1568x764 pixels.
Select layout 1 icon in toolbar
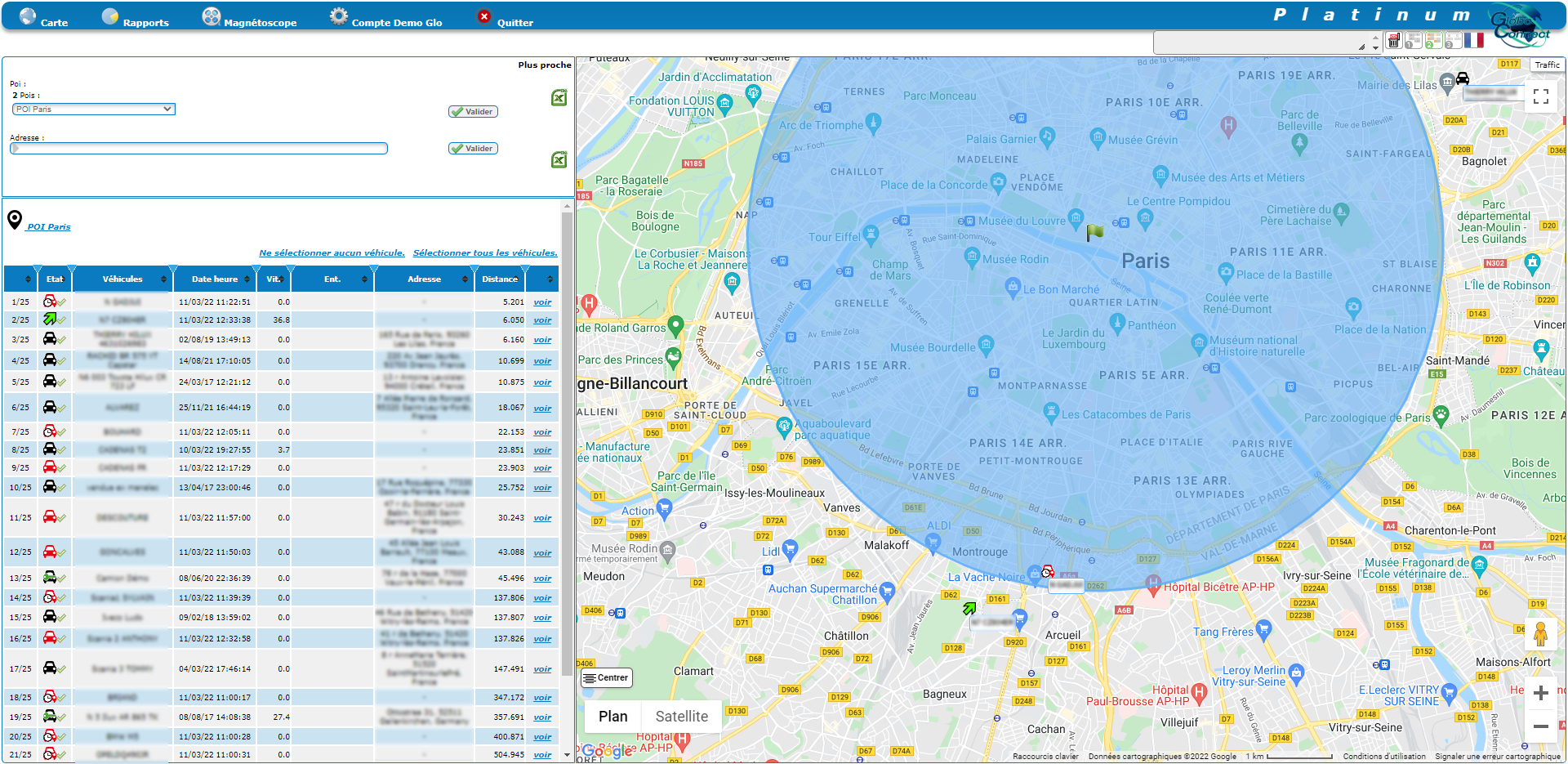pyautogui.click(x=1414, y=41)
